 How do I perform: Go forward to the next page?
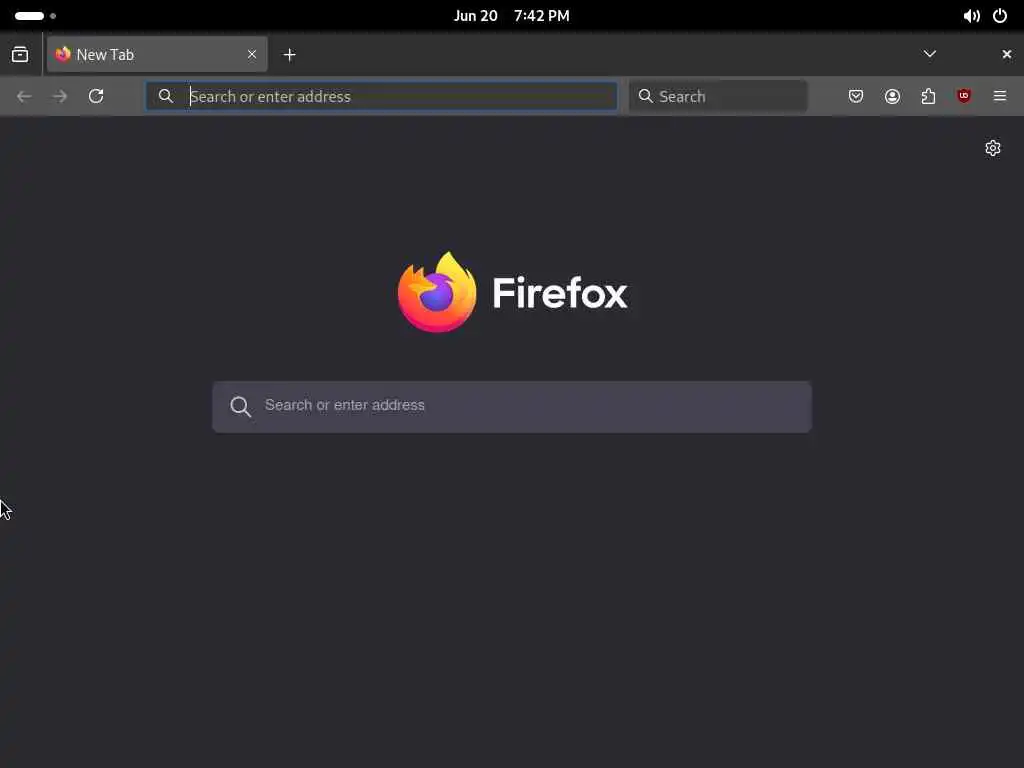(60, 97)
